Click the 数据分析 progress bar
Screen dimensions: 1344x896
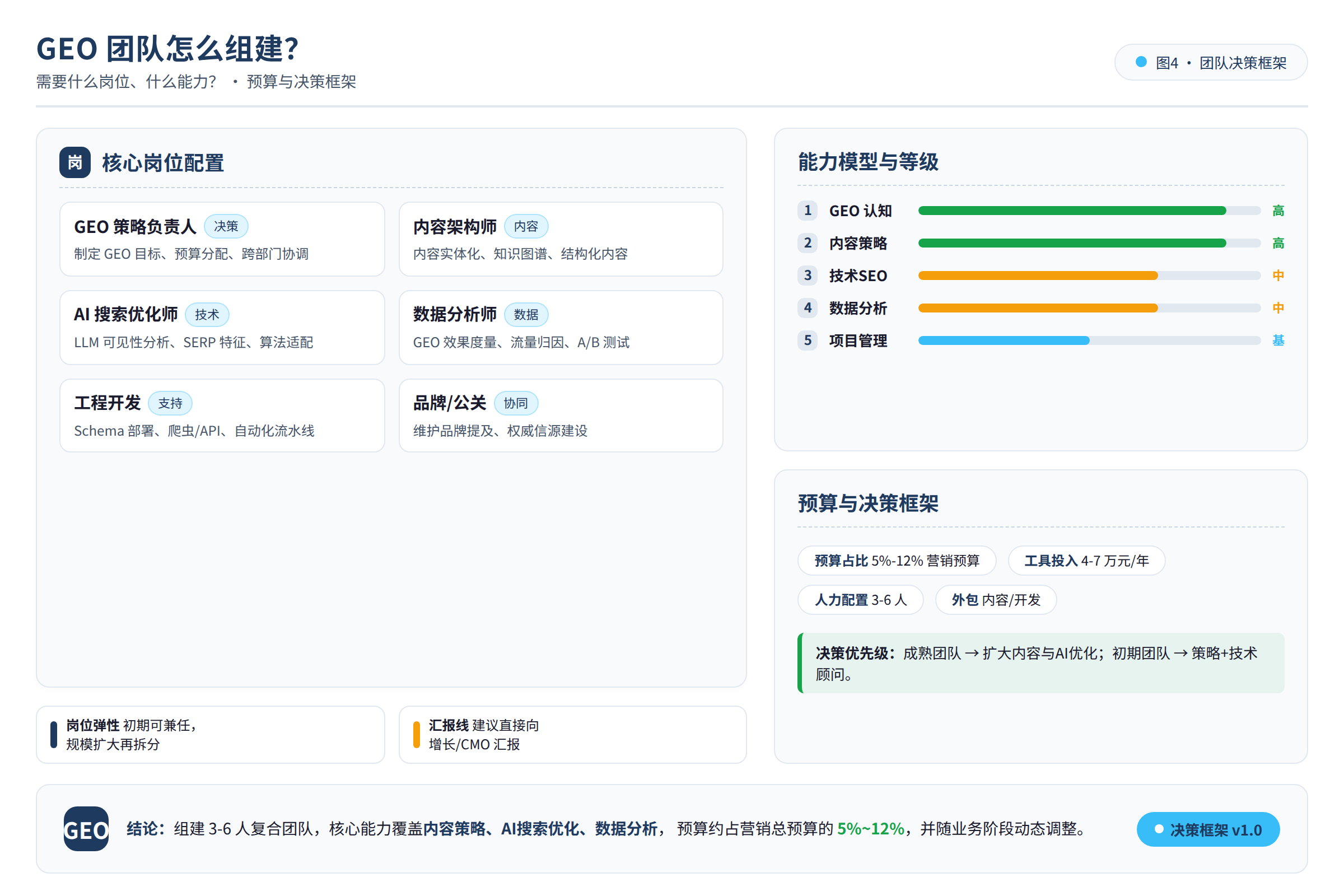(1089, 308)
